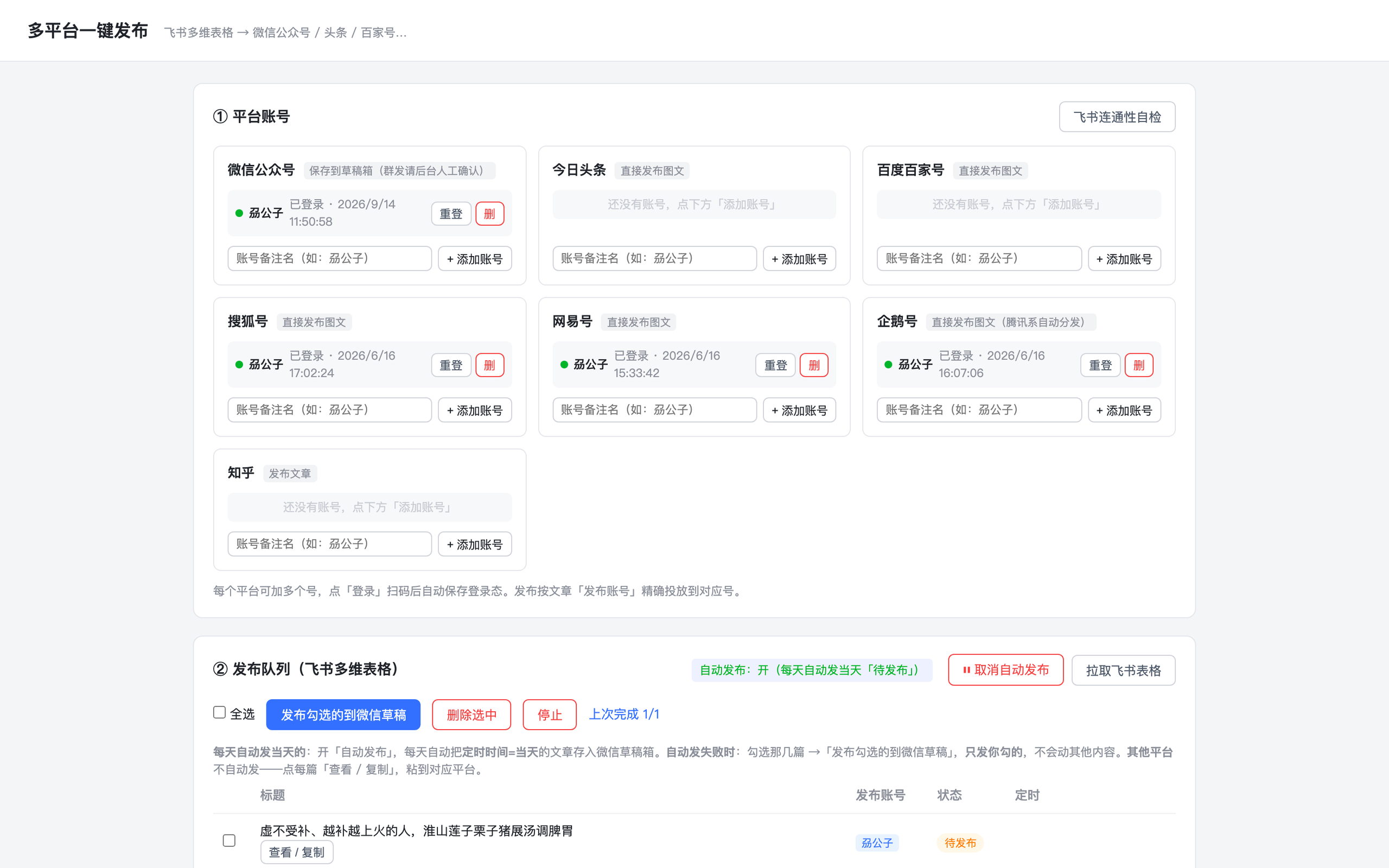Click the 多平台一键发布 page title
Image resolution: width=1389 pixels, height=868 pixels.
pyautogui.click(x=88, y=30)
